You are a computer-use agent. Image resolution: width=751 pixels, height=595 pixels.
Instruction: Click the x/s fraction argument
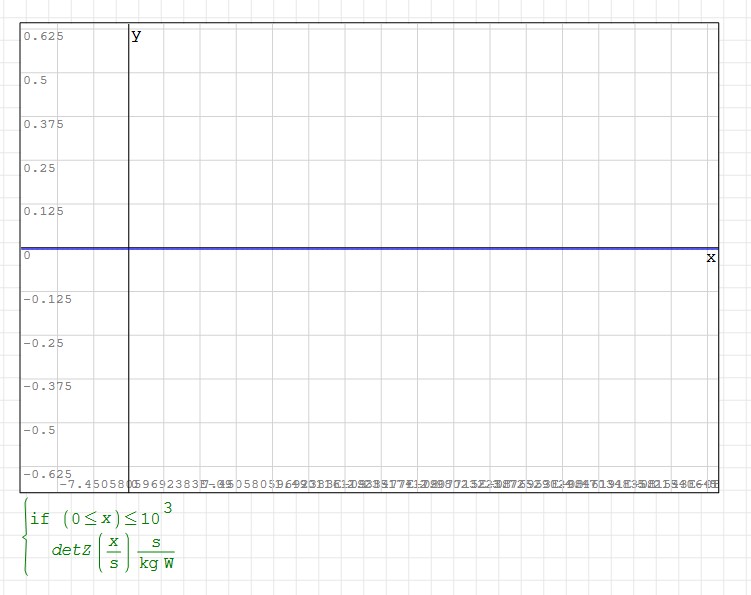tap(114, 551)
